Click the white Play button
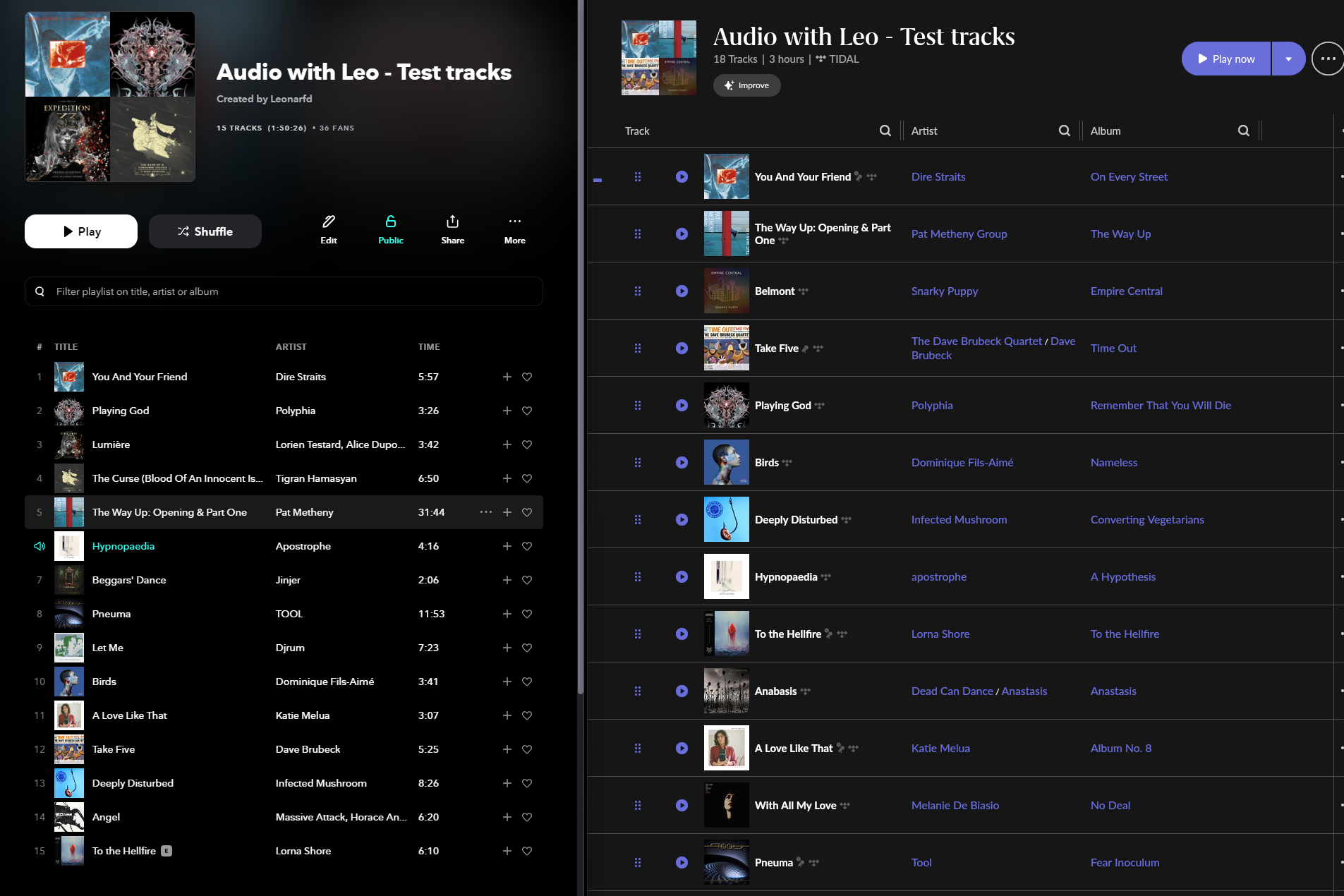Viewport: 1344px width, 896px height. 81,231
